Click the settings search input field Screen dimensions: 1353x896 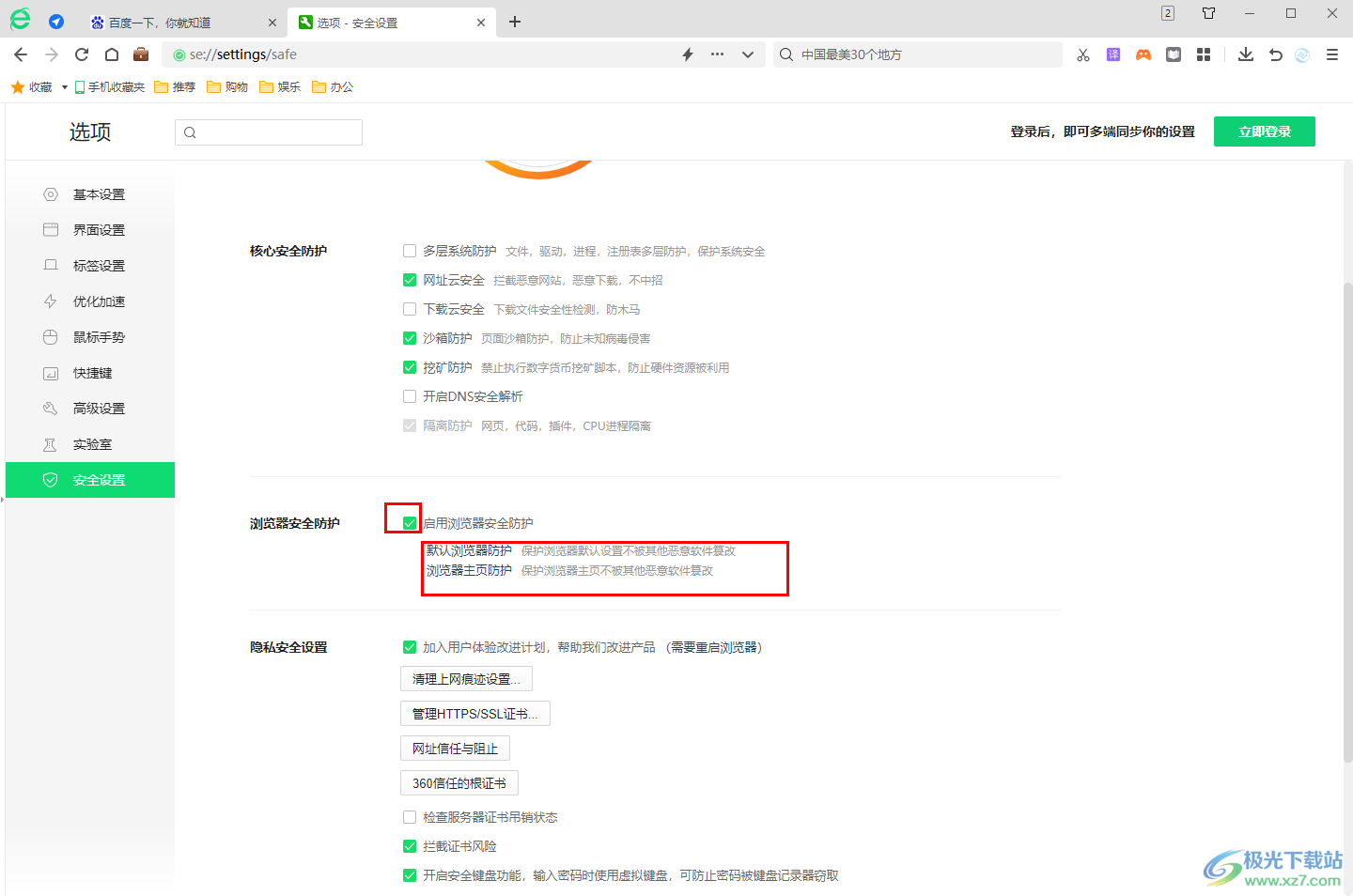[269, 132]
